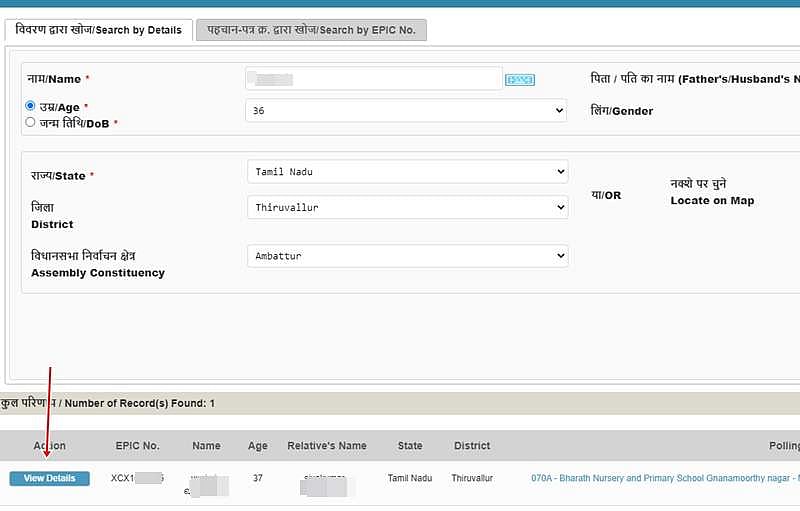800x511 pixels.
Task: Click the Age column header in results
Action: [257, 446]
